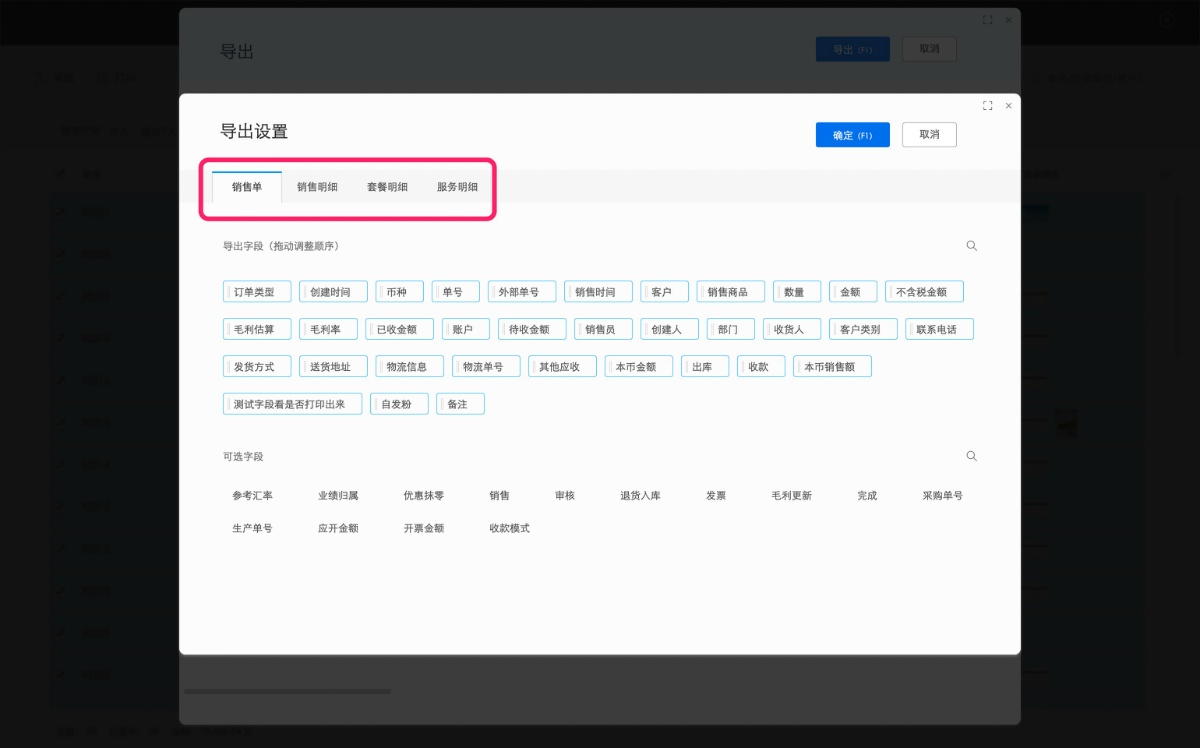Screen dimensions: 1200x748
Task: Add optional field 完成
Action: point(867,495)
